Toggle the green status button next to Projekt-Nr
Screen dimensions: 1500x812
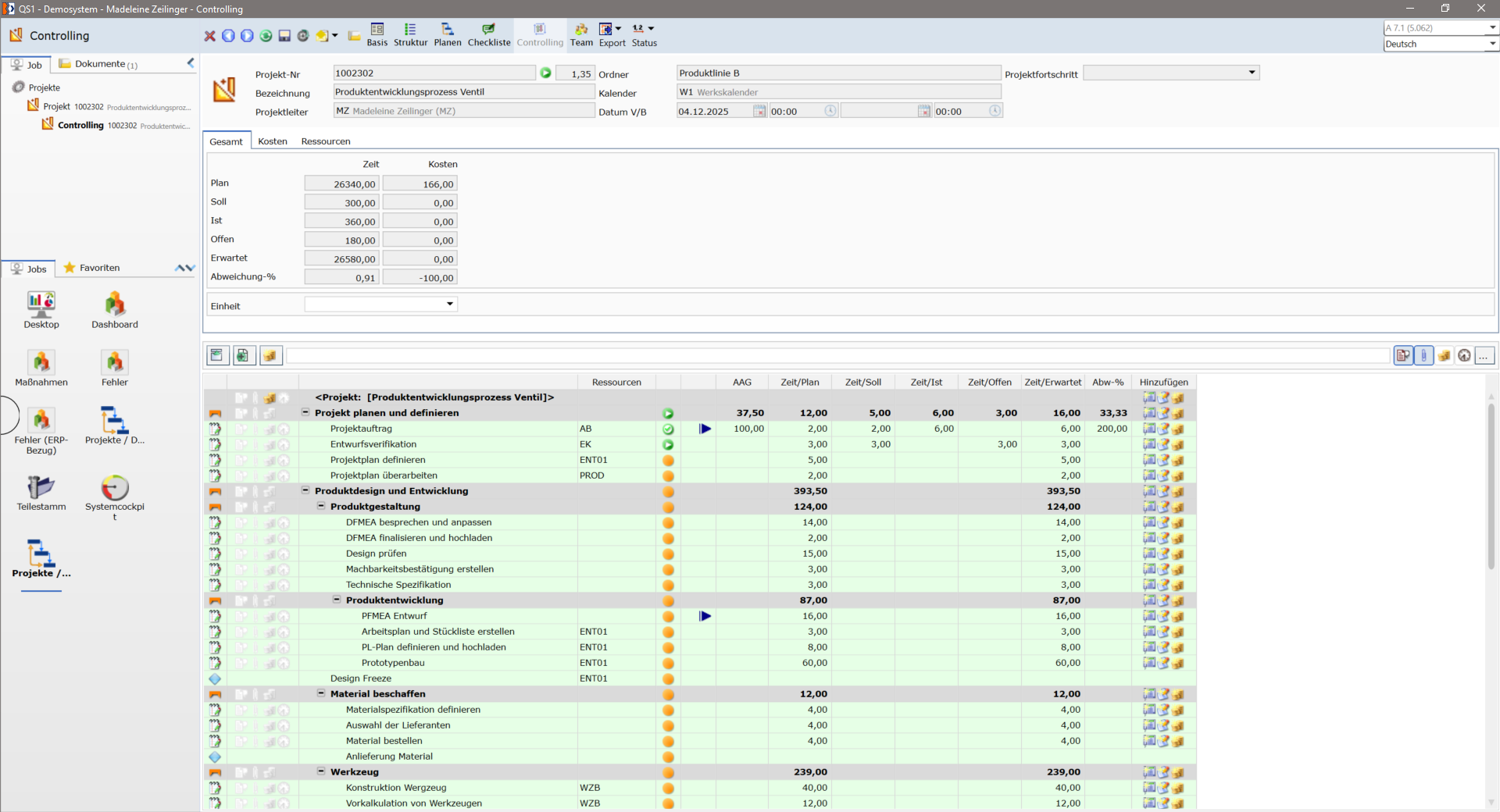pos(545,73)
